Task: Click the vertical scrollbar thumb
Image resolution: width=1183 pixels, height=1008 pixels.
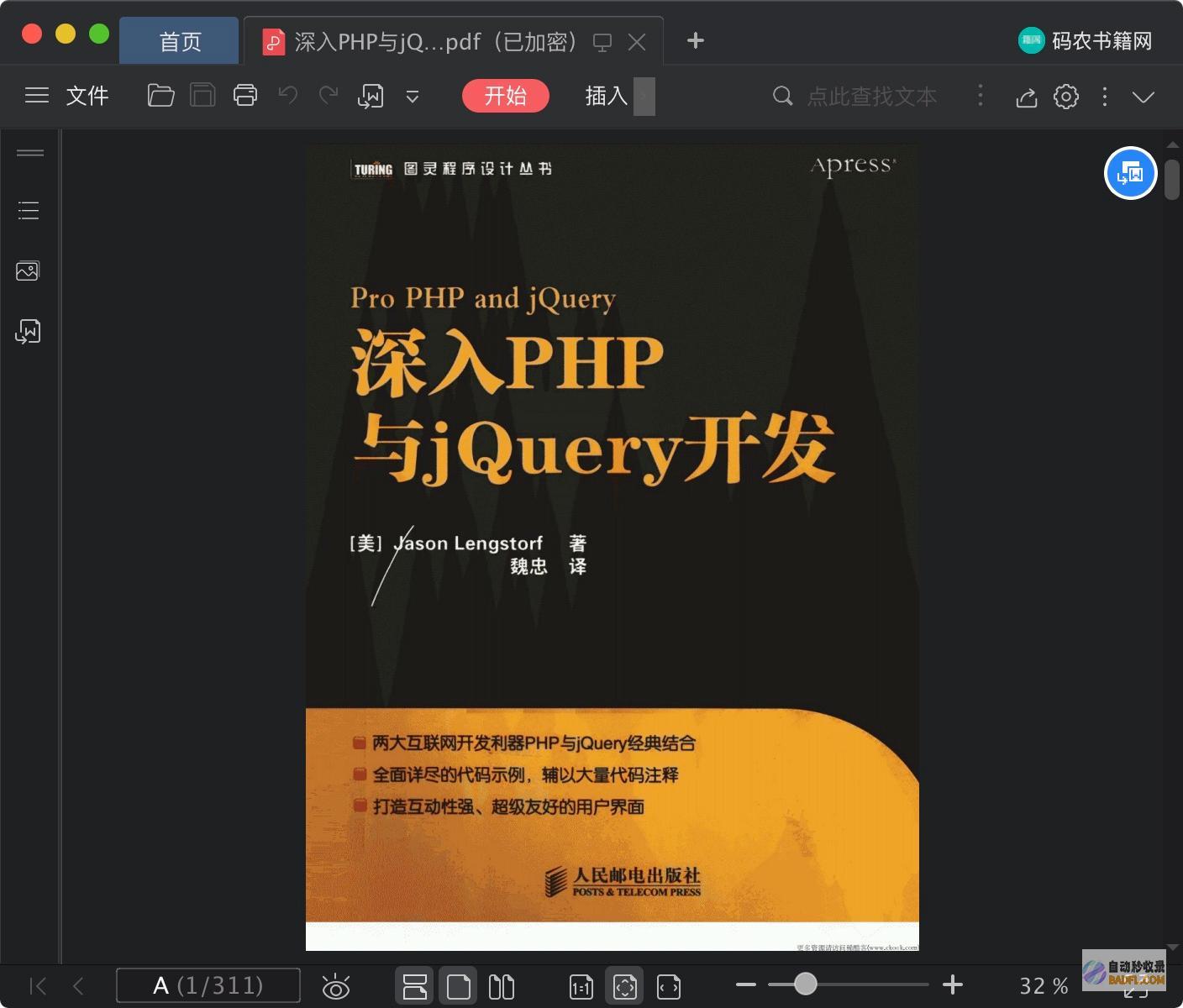Action: (x=1172, y=178)
